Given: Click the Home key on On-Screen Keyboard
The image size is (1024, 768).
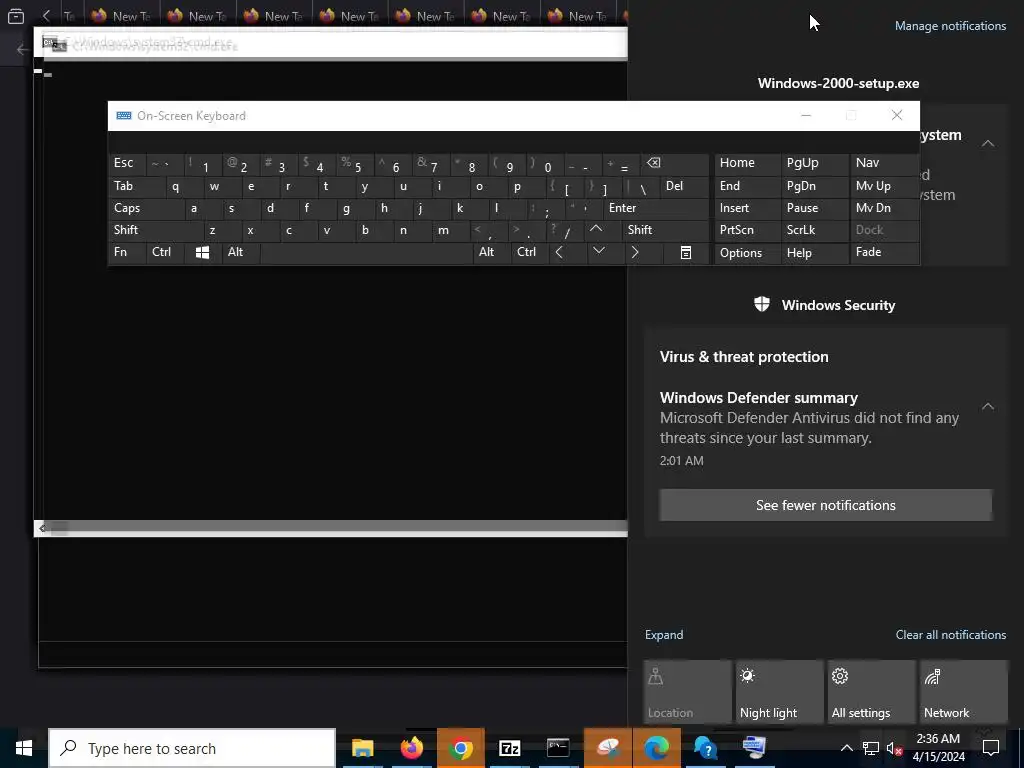Looking at the screenshot, I should [747, 163].
